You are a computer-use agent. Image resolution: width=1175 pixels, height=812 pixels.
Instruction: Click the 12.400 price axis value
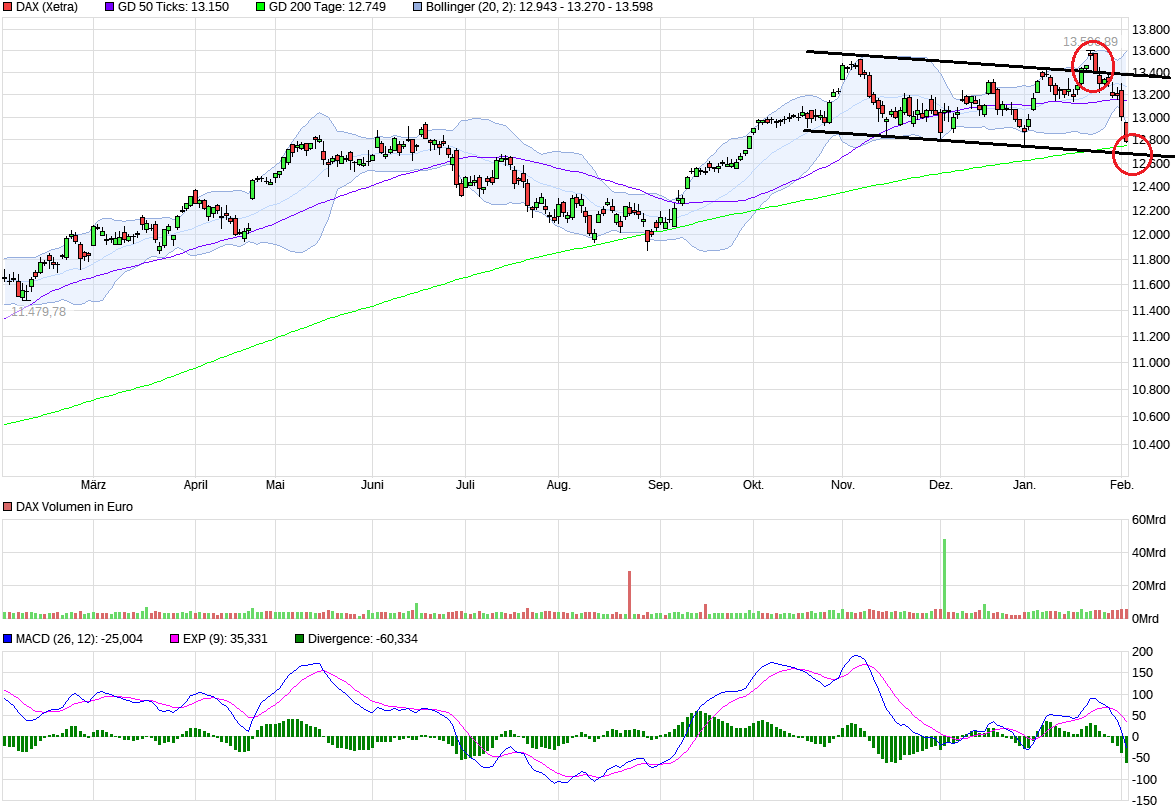(x=1150, y=187)
